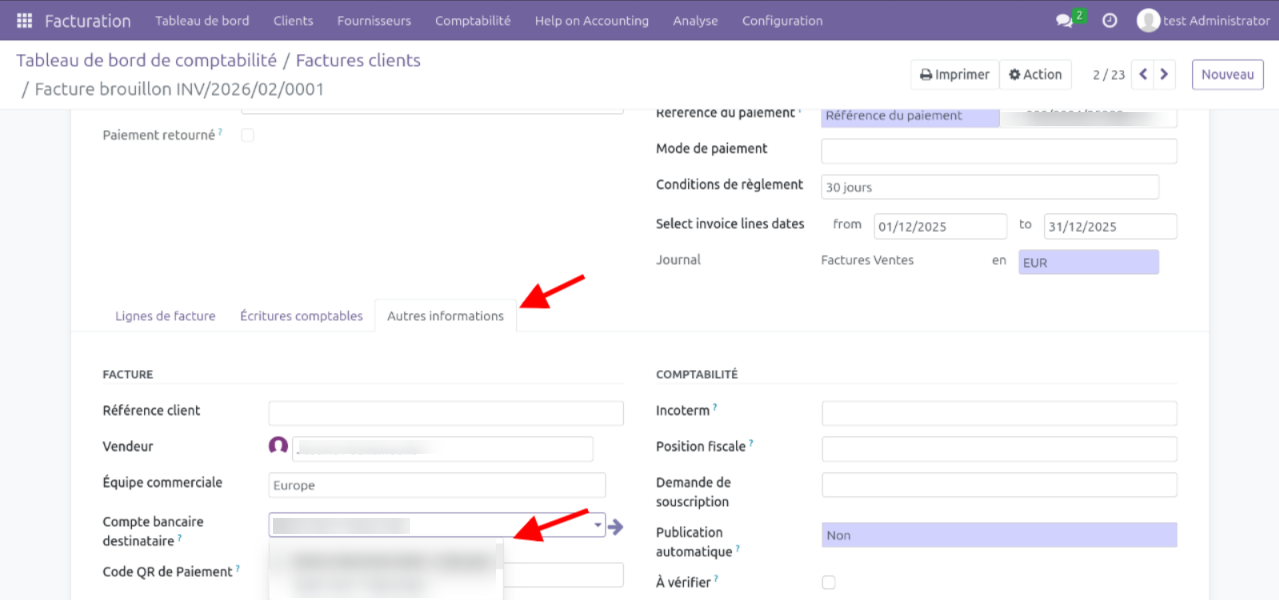
Task: Click the Nouveau button
Action: tap(1227, 74)
